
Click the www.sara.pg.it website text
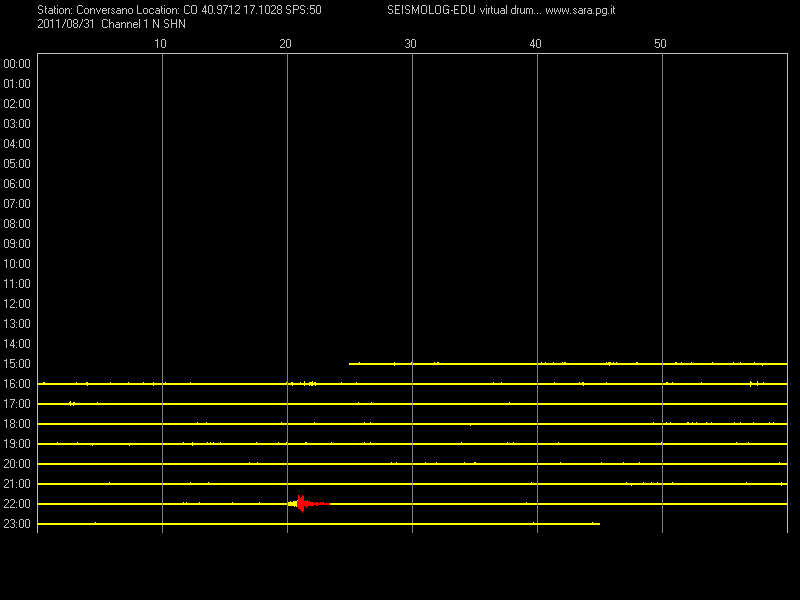[x=580, y=11]
